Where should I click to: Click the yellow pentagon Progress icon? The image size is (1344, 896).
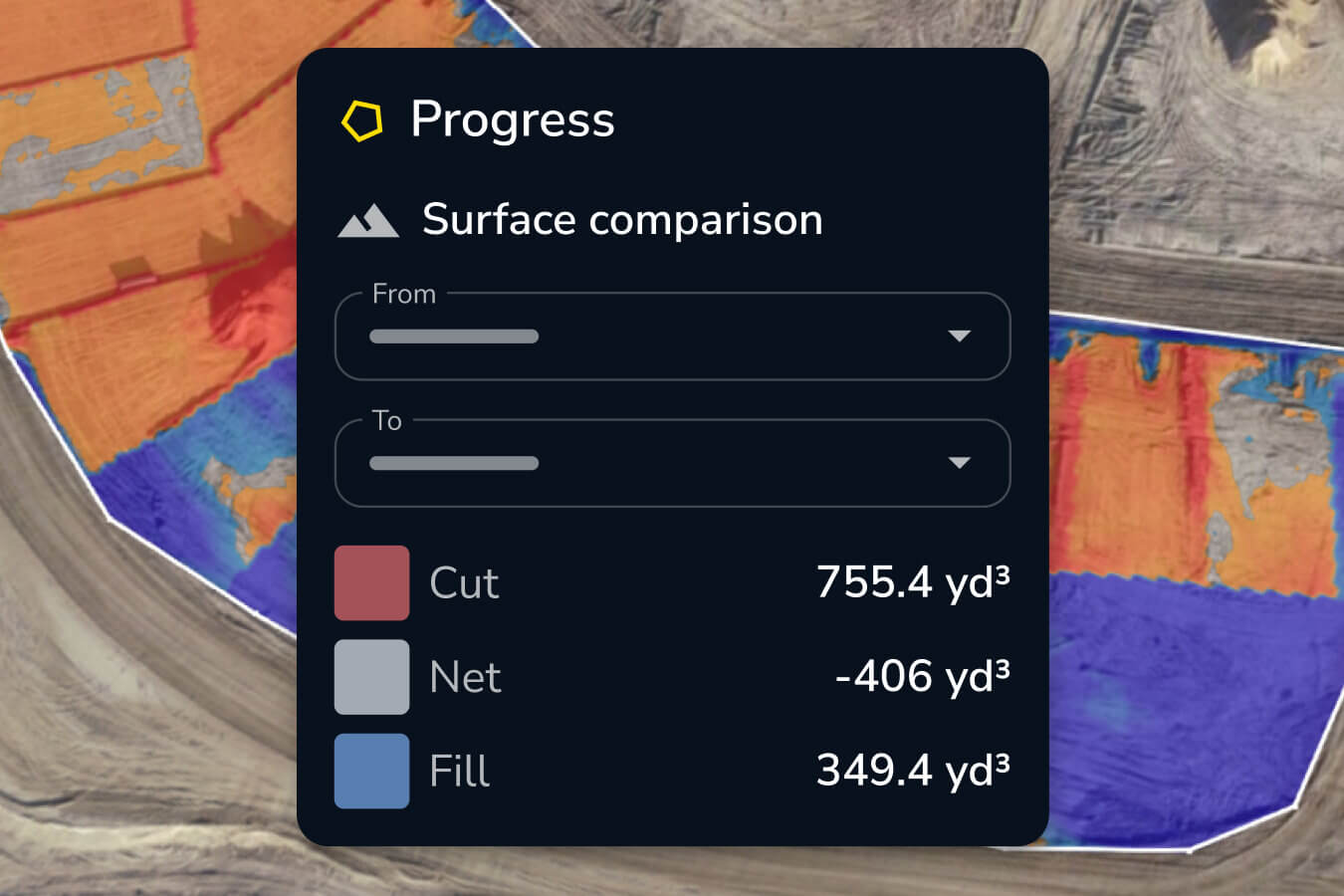tap(364, 120)
